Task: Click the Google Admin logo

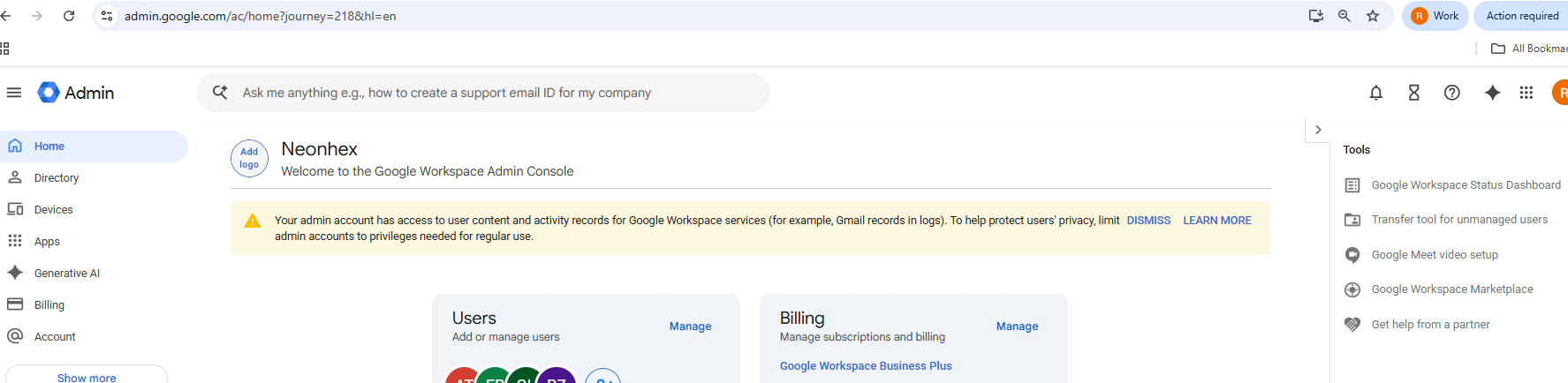Action: (76, 93)
